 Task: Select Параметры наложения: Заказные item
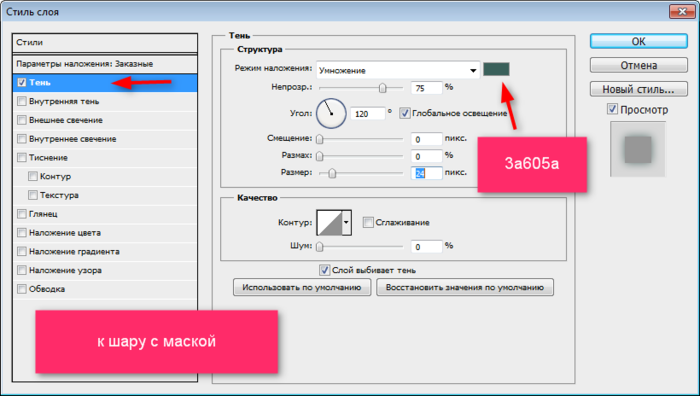coord(105,64)
